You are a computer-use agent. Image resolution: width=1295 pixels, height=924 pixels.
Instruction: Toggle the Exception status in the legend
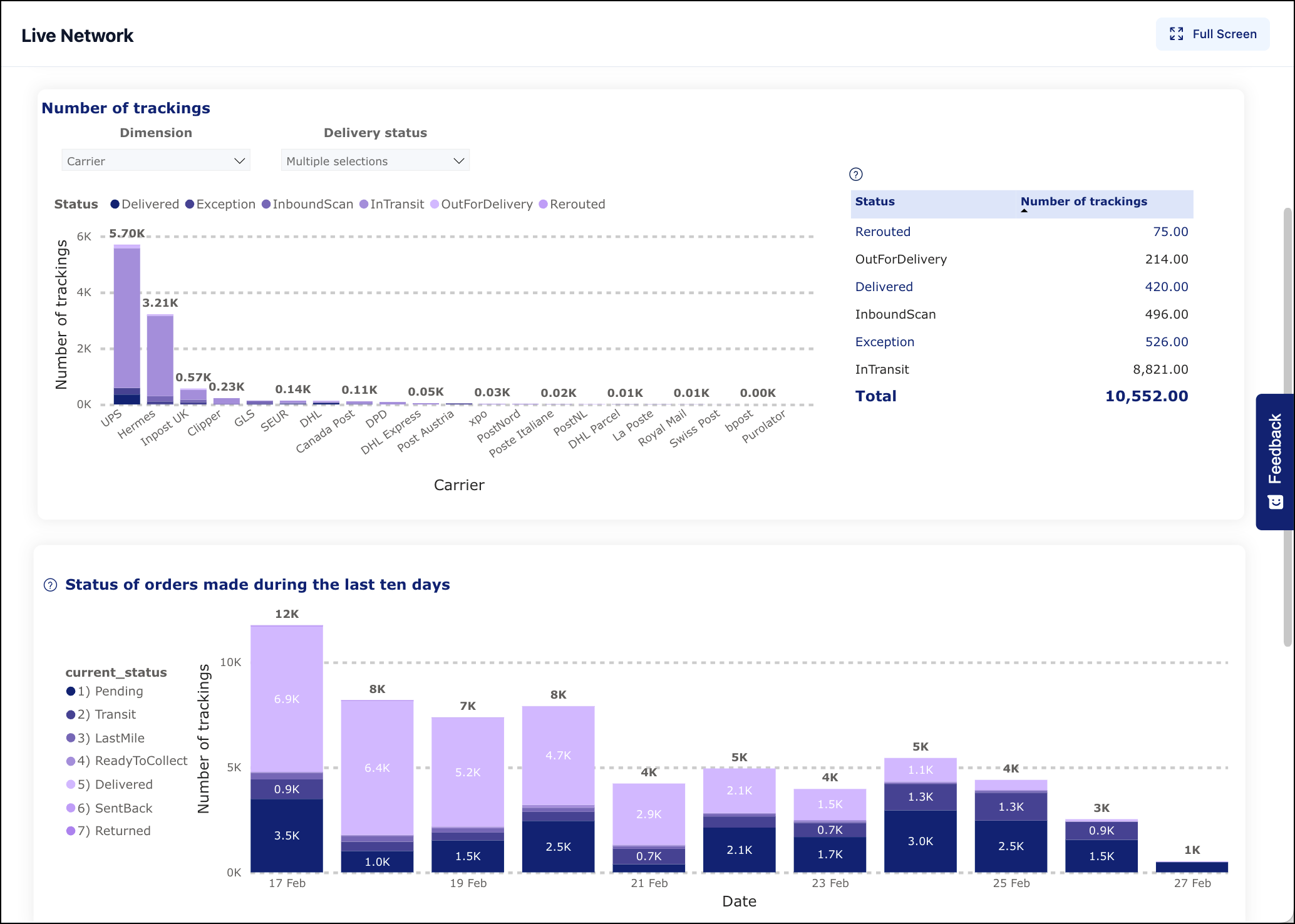click(x=189, y=204)
